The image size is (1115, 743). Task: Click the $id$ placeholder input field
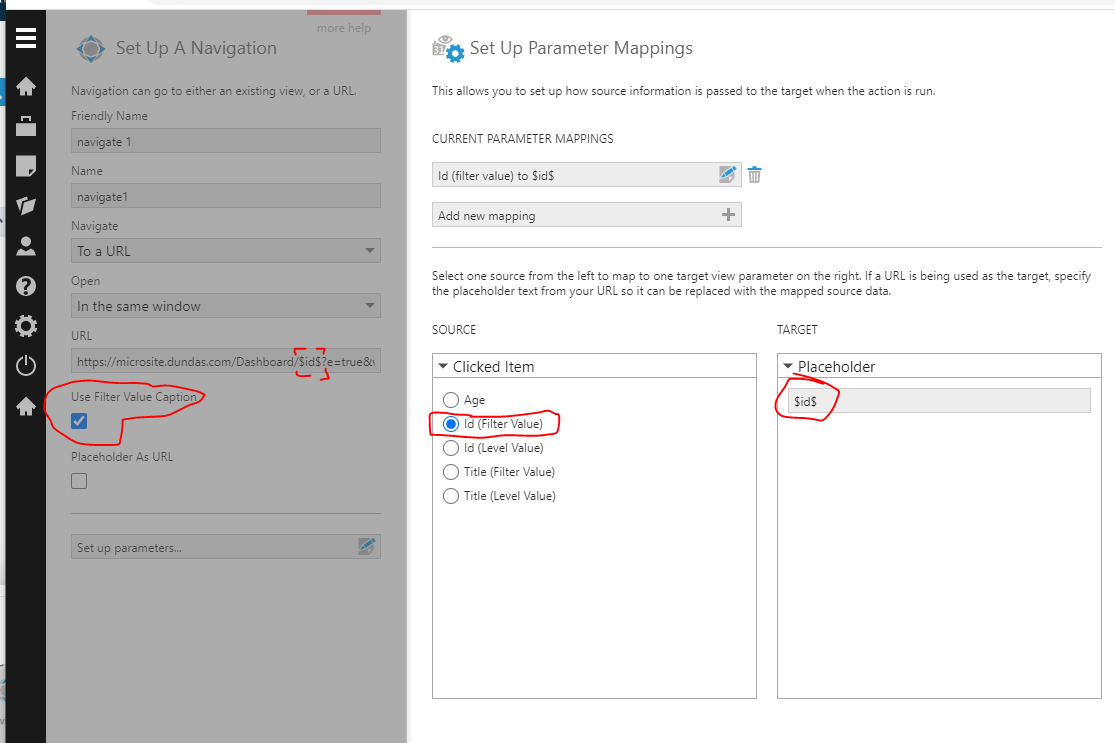point(939,400)
